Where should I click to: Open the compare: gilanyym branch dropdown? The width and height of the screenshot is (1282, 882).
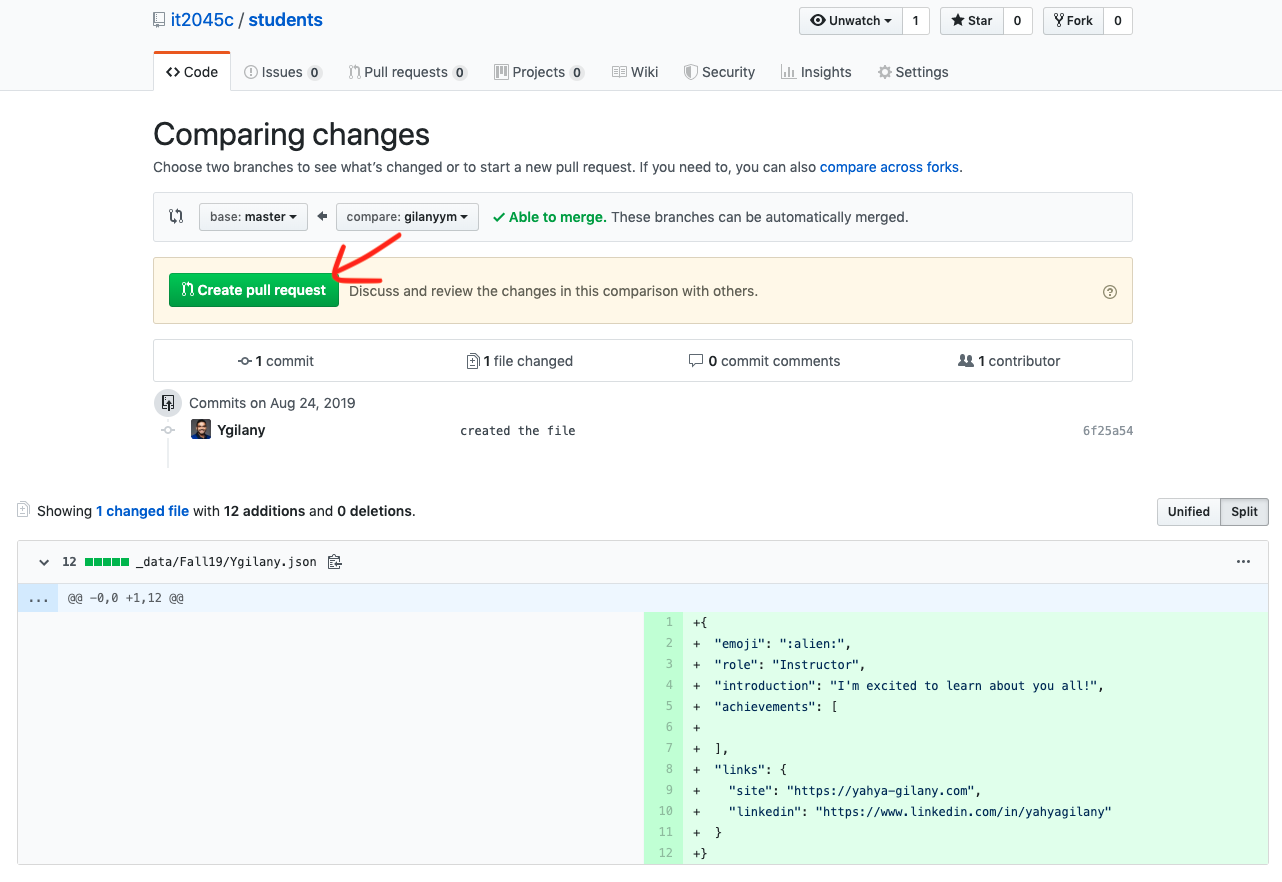(x=407, y=217)
